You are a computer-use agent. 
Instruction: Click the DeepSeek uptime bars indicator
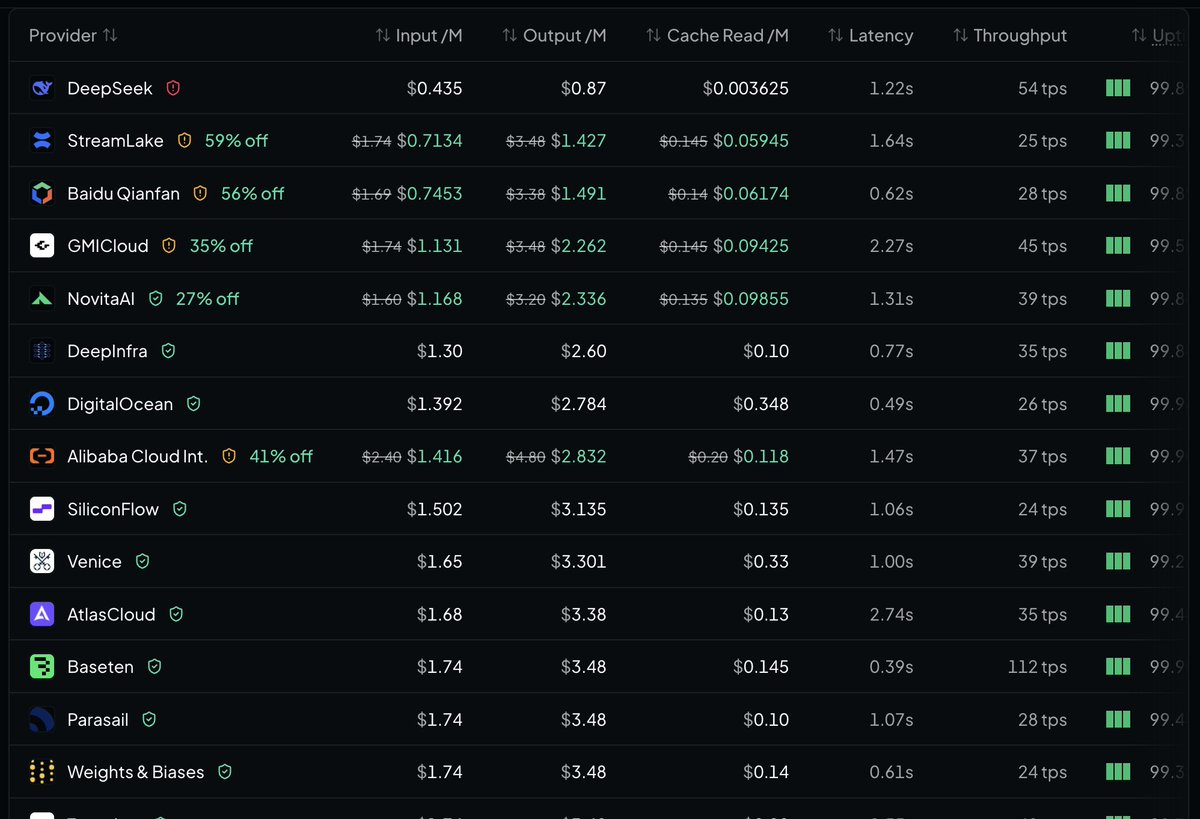click(1118, 88)
